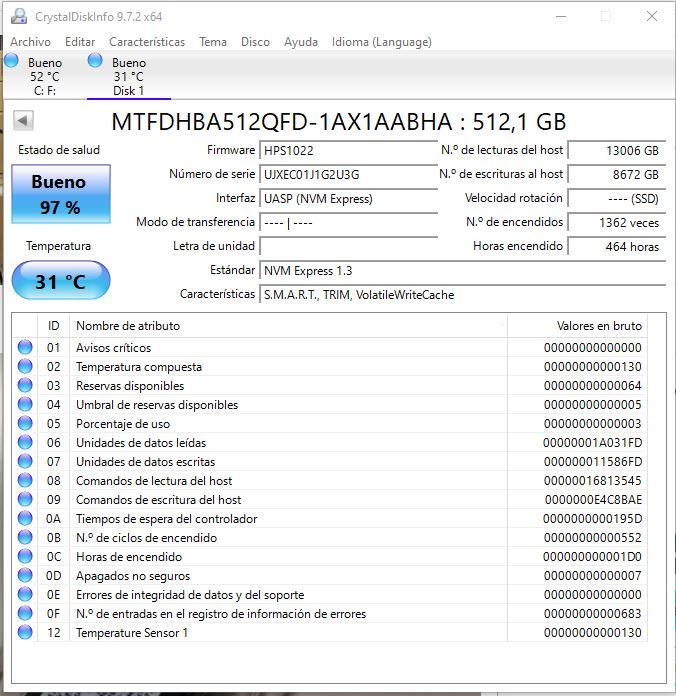Close the CrystalDiskInfo window
The height and width of the screenshot is (696, 676).
click(x=652, y=16)
